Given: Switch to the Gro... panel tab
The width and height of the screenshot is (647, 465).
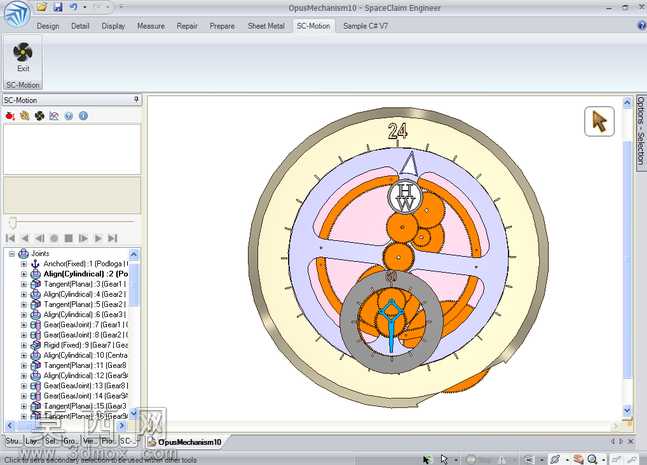Looking at the screenshot, I should [x=71, y=441].
